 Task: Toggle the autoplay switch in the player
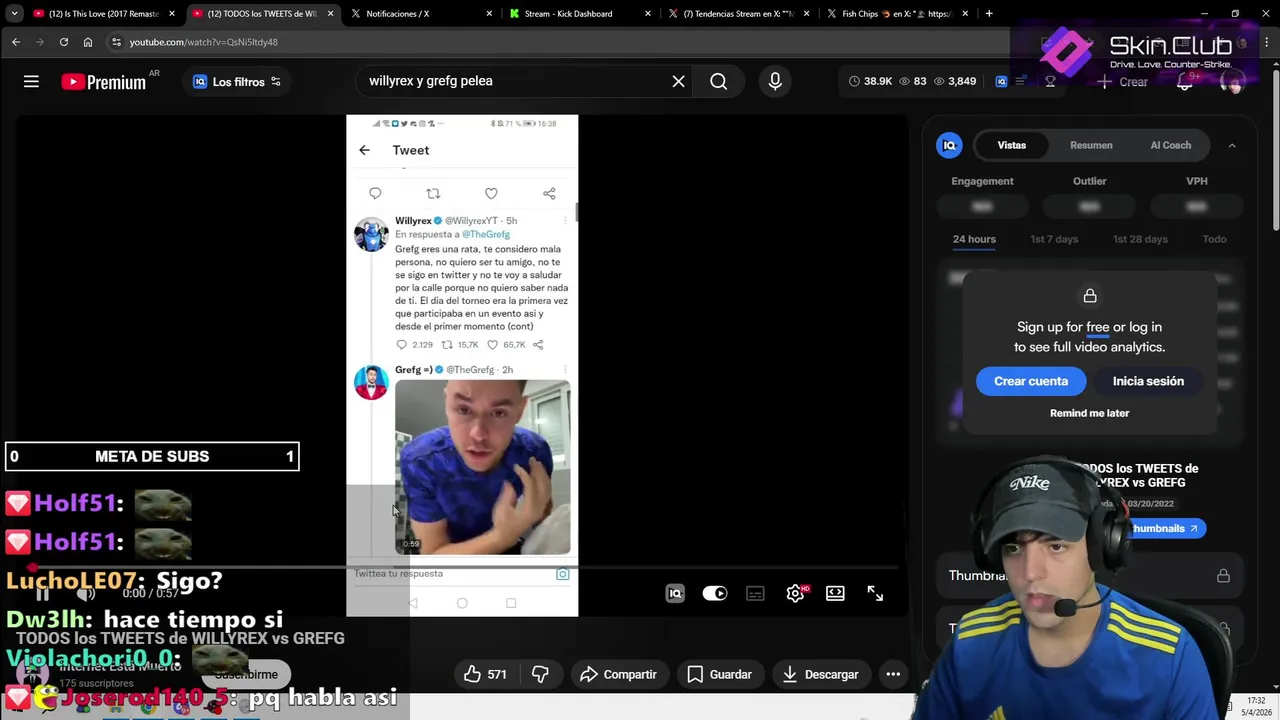pos(715,593)
